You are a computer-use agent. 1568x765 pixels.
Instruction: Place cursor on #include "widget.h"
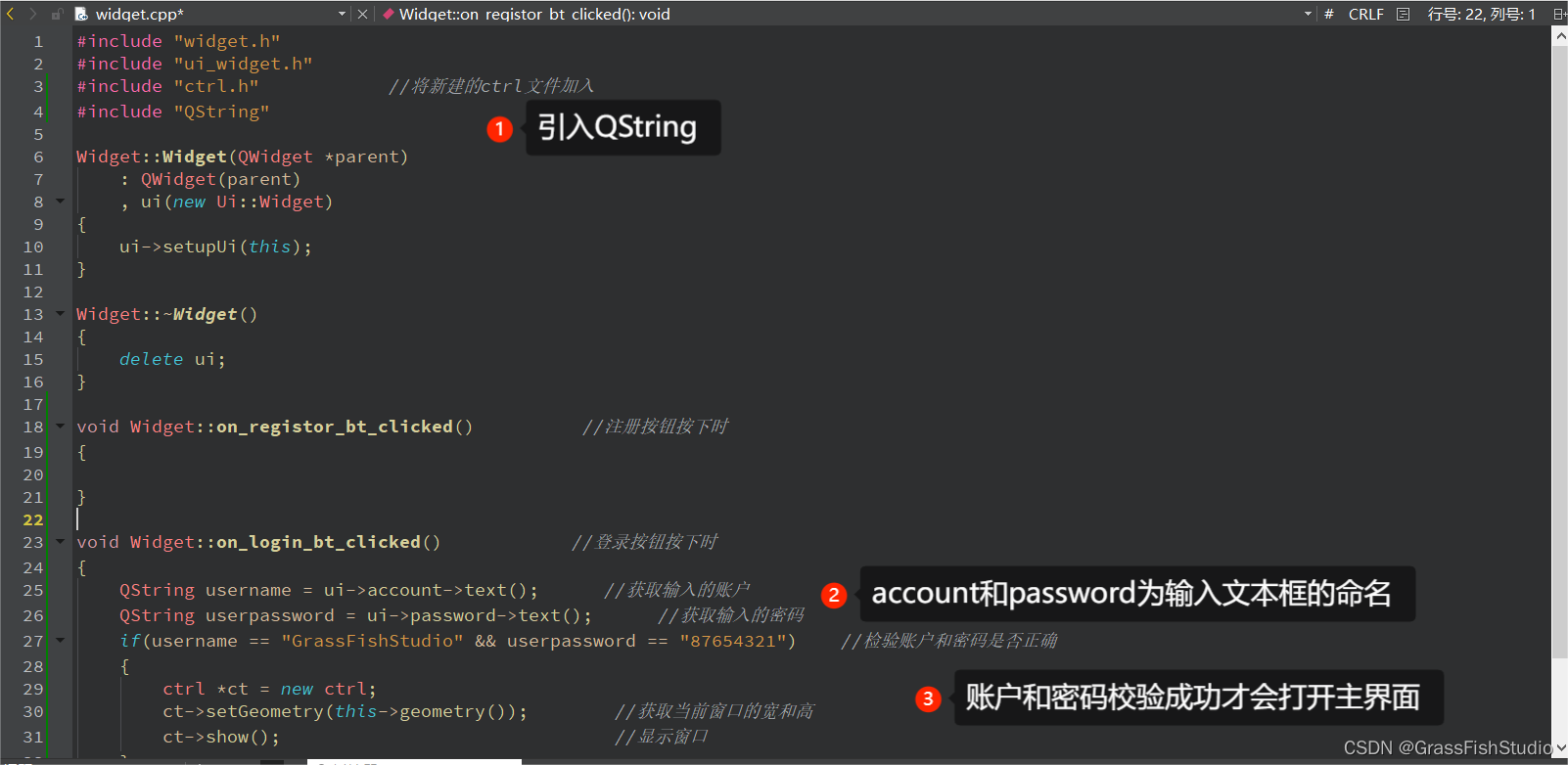(x=179, y=41)
